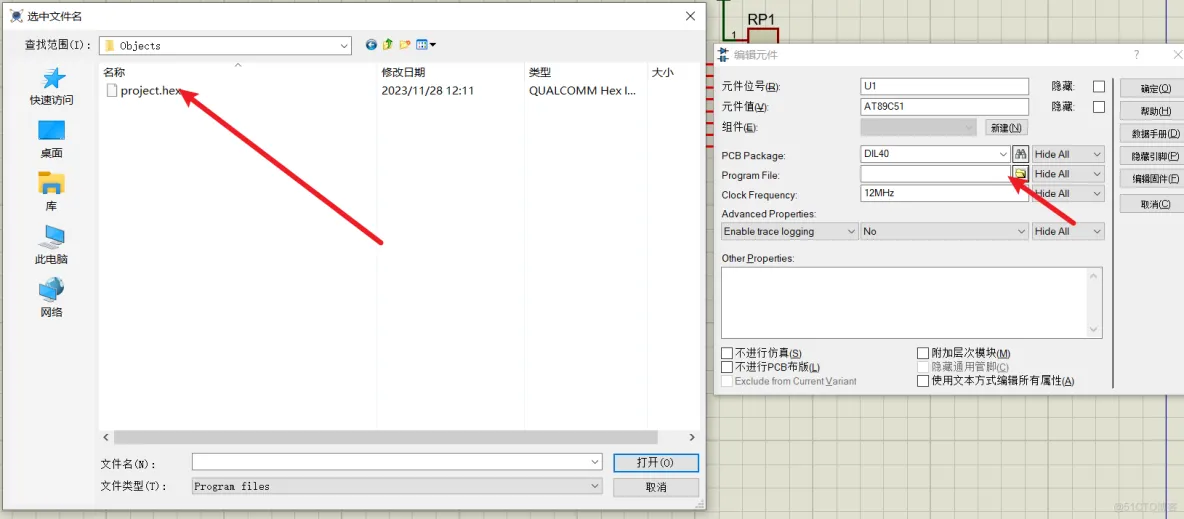Click the right arrow of file list scrollbar
Viewport: 1184px width, 519px height.
[x=692, y=437]
